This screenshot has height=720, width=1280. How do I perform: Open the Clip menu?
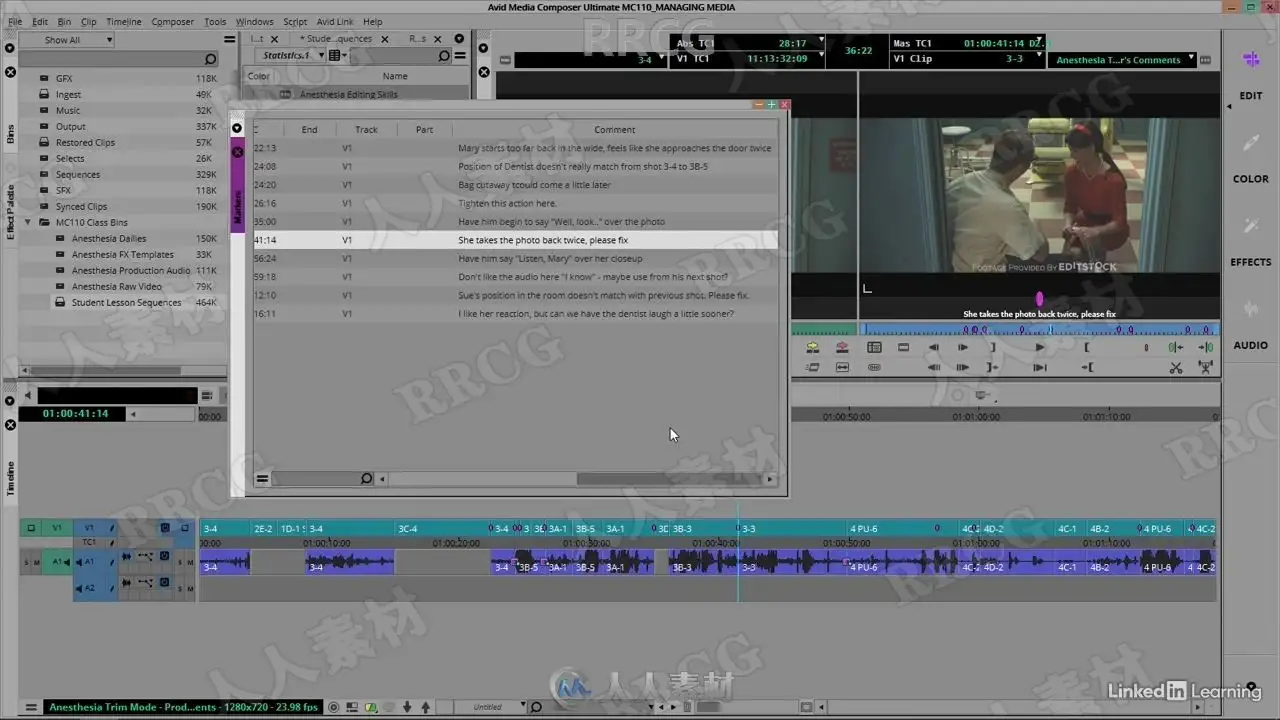point(89,21)
